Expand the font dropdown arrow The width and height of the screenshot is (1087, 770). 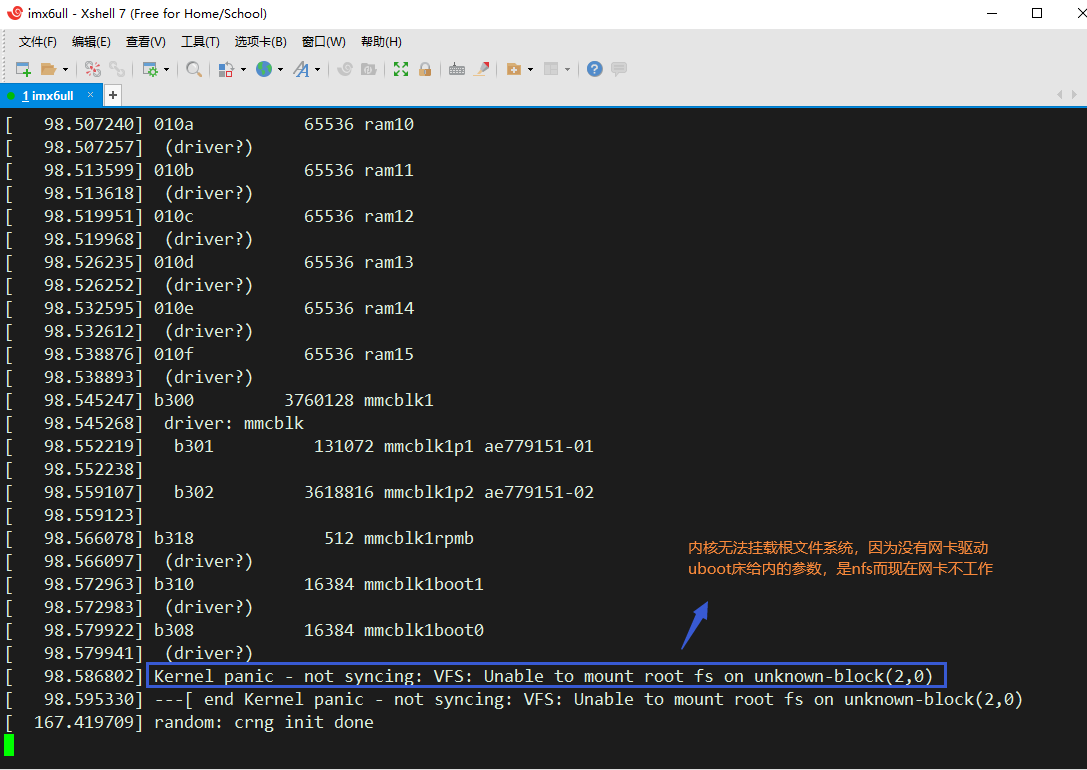pos(318,70)
